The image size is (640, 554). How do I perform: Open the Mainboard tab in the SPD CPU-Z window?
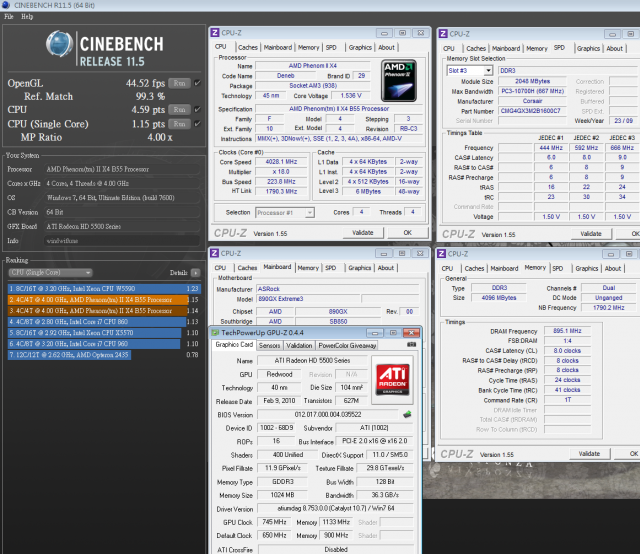(x=506, y=49)
